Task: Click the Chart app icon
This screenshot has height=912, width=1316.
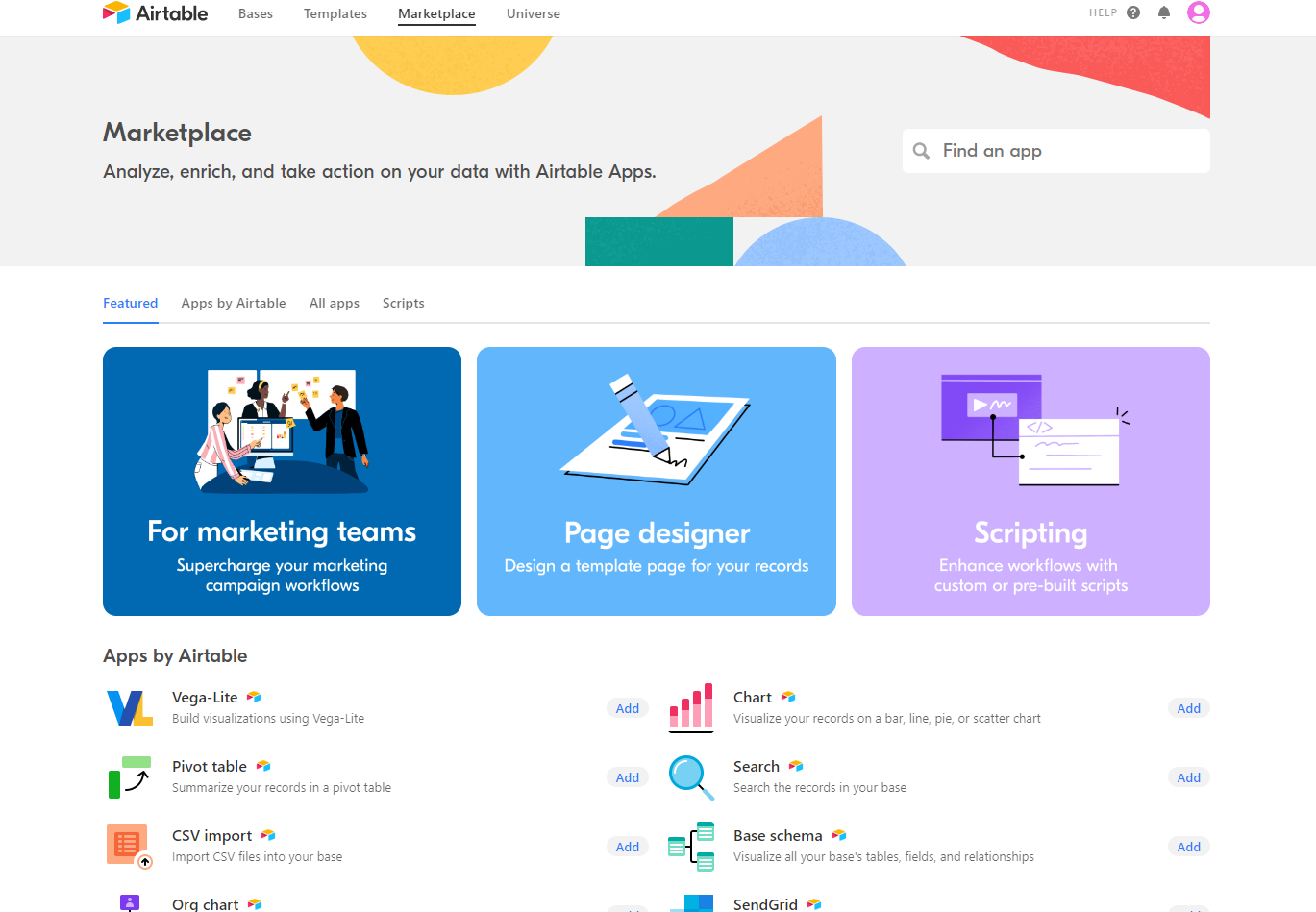Action: [691, 707]
